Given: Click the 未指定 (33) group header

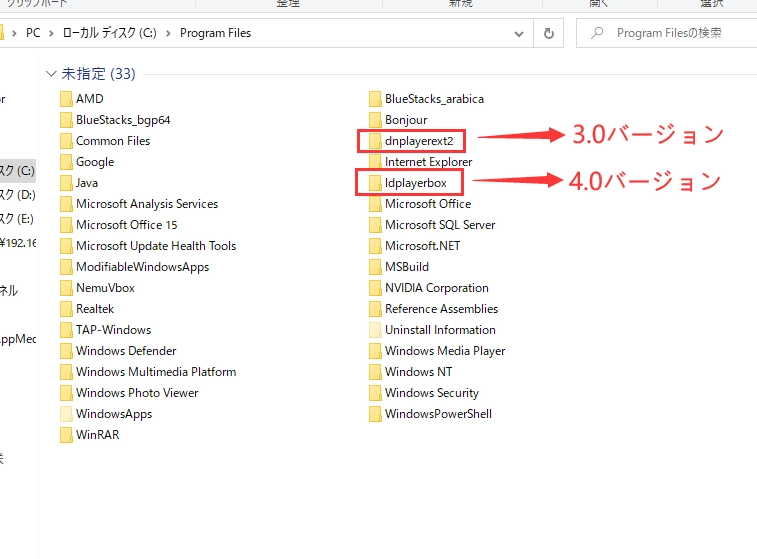Looking at the screenshot, I should point(98,74).
